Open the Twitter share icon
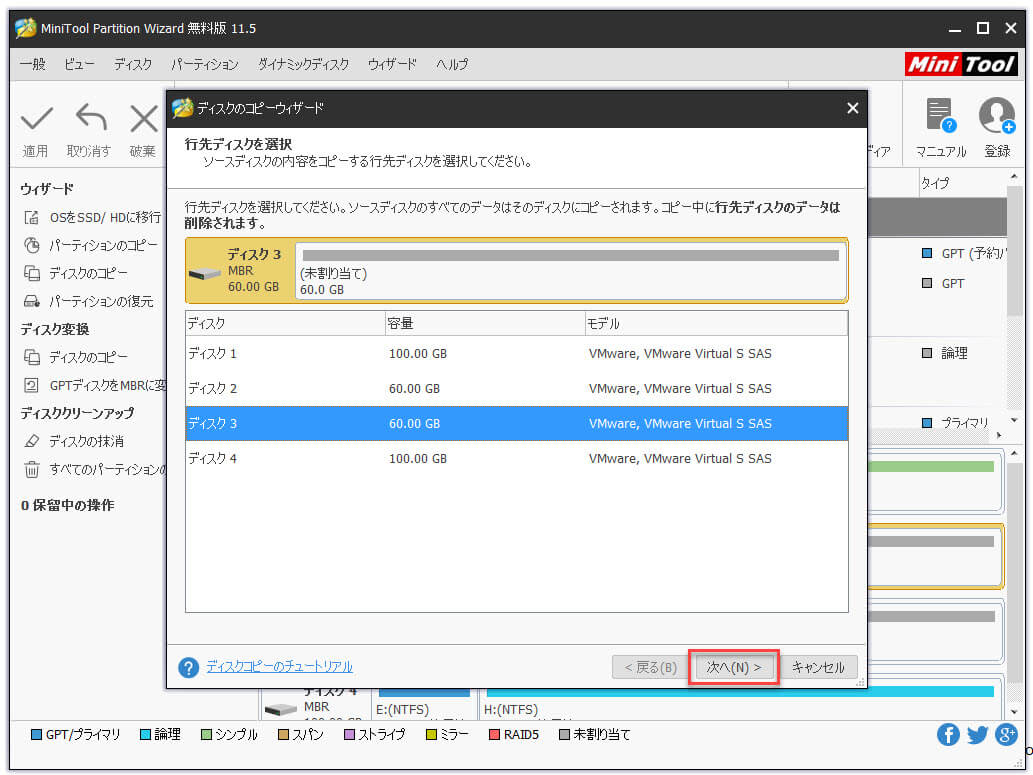The width and height of the screenshot is (1033, 775). coord(977,734)
